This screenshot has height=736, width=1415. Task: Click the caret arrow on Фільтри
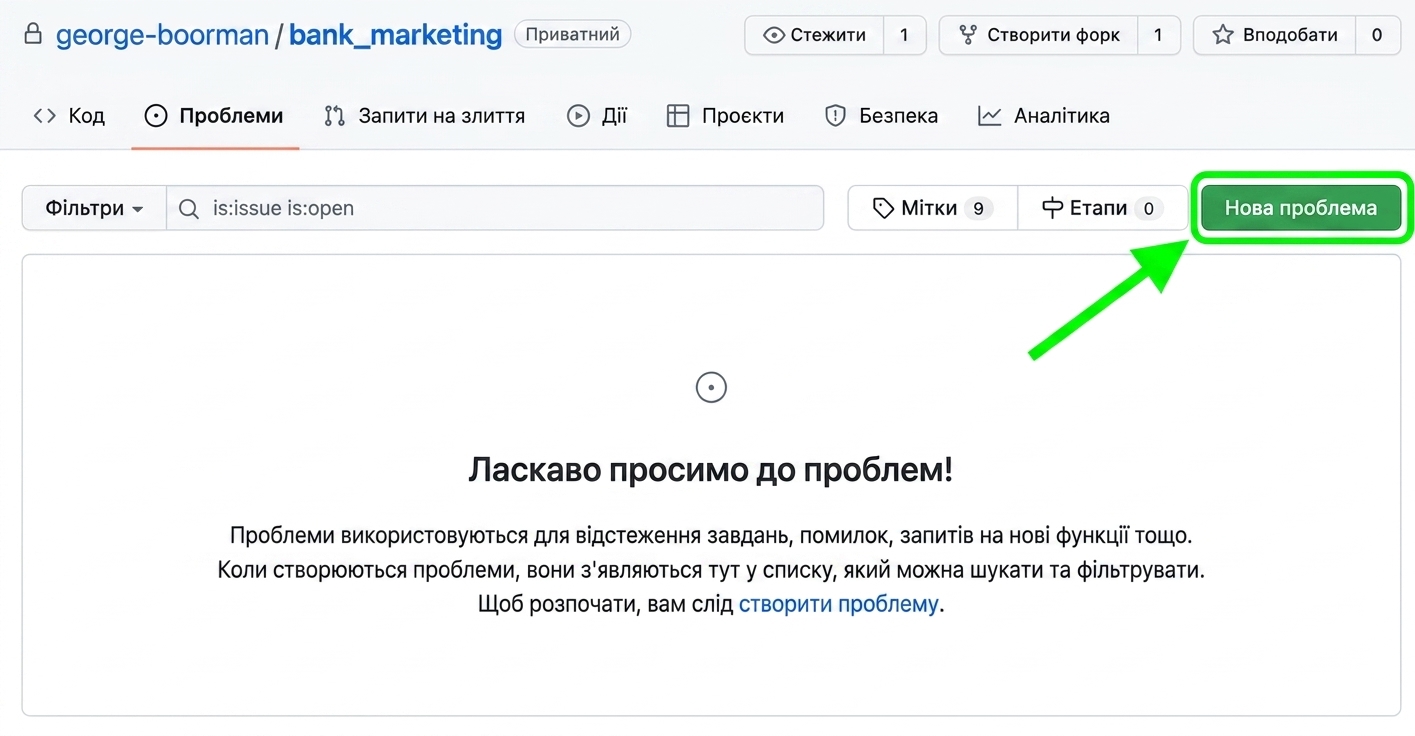click(x=137, y=209)
